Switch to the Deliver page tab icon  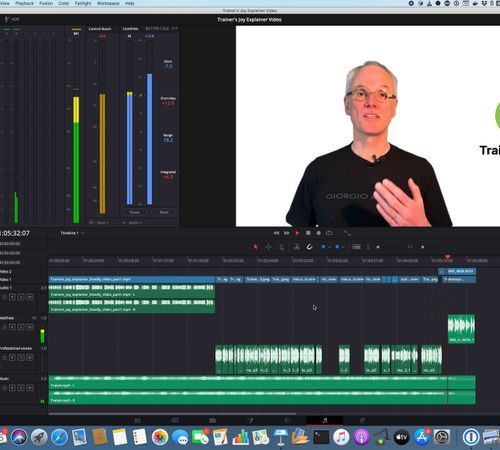362,421
